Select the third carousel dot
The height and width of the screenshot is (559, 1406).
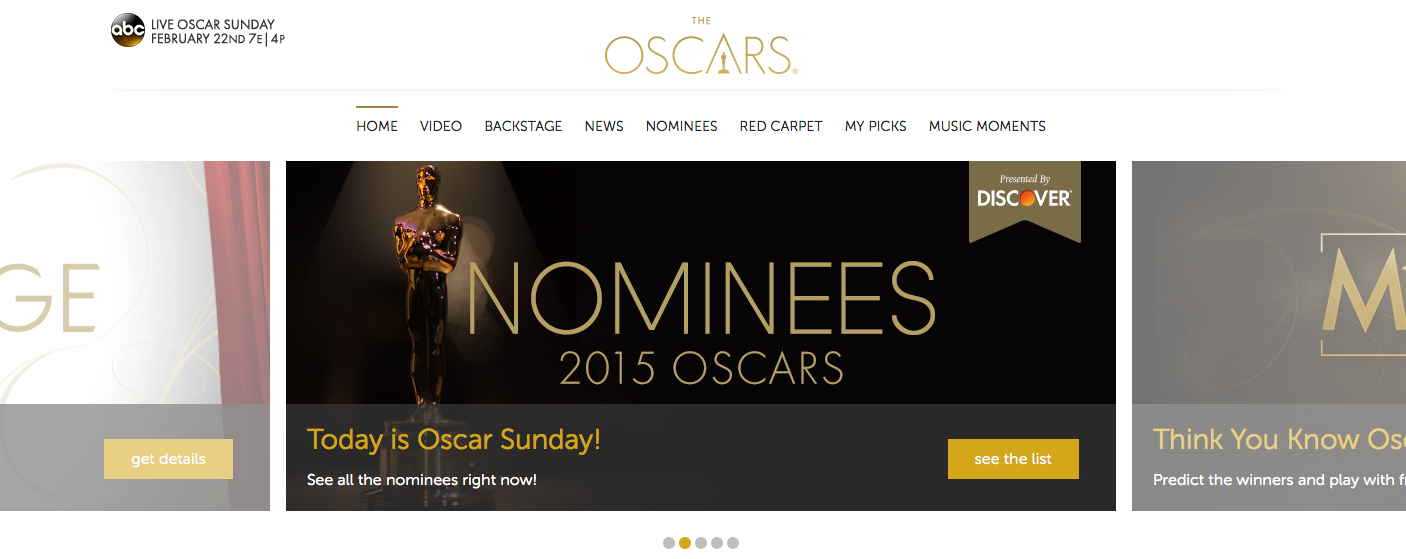701,543
